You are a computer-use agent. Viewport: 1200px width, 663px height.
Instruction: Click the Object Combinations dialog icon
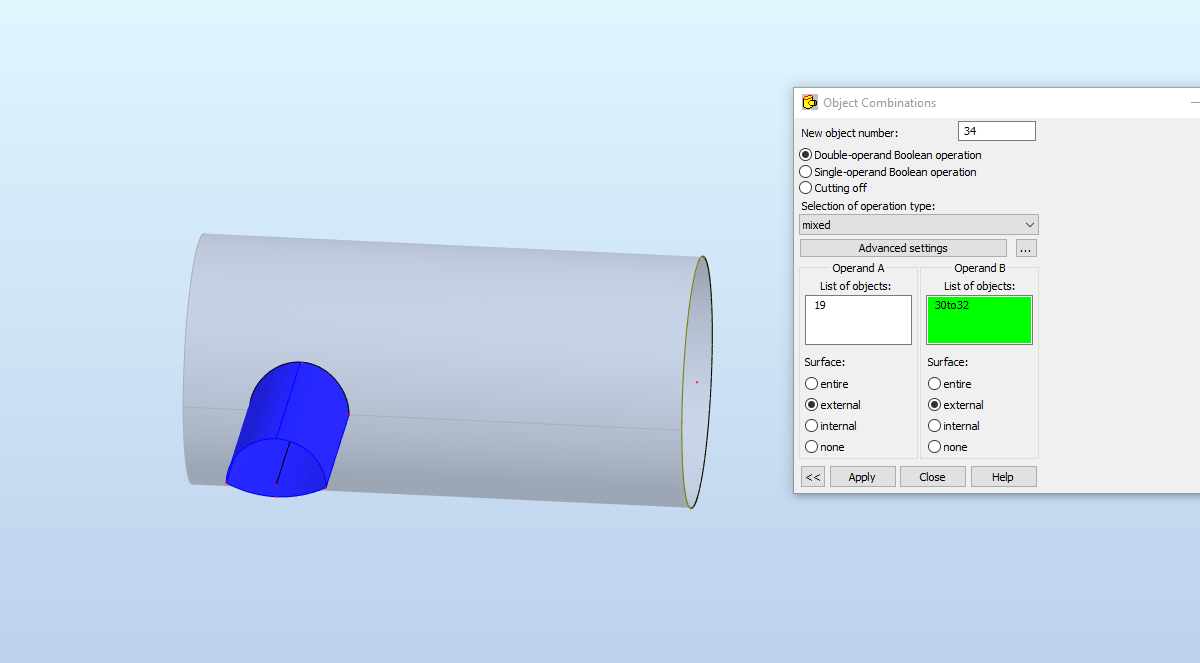pyautogui.click(x=810, y=102)
